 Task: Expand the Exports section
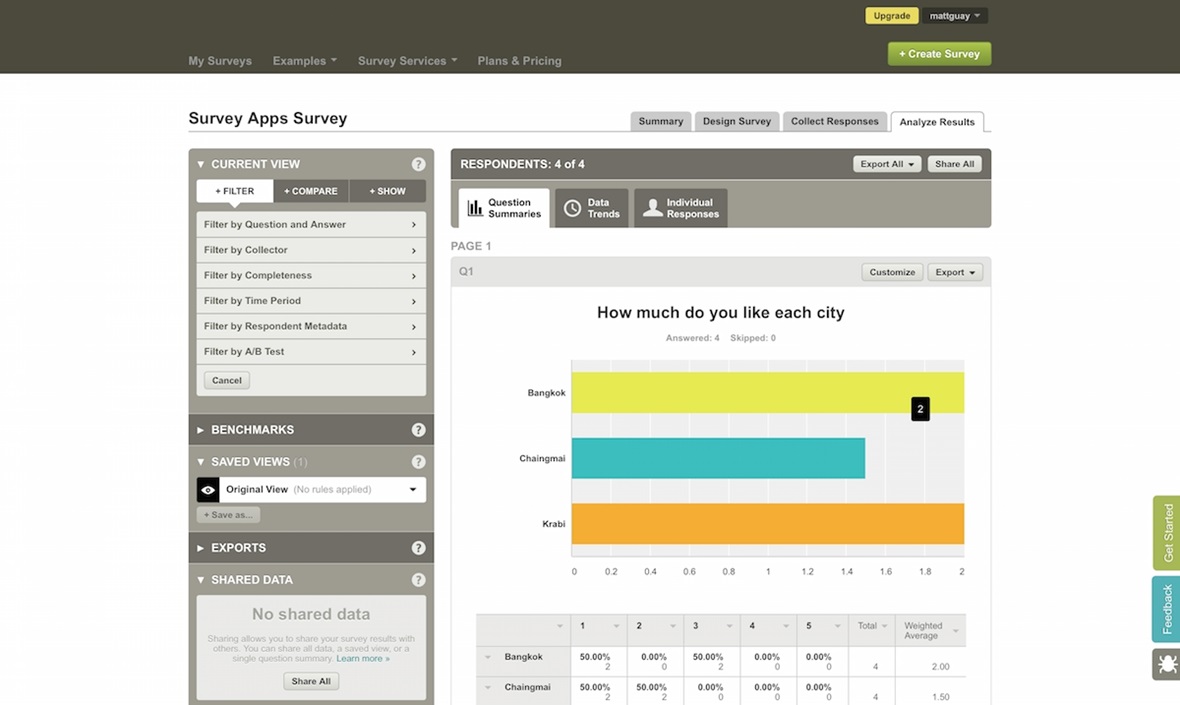(201, 548)
